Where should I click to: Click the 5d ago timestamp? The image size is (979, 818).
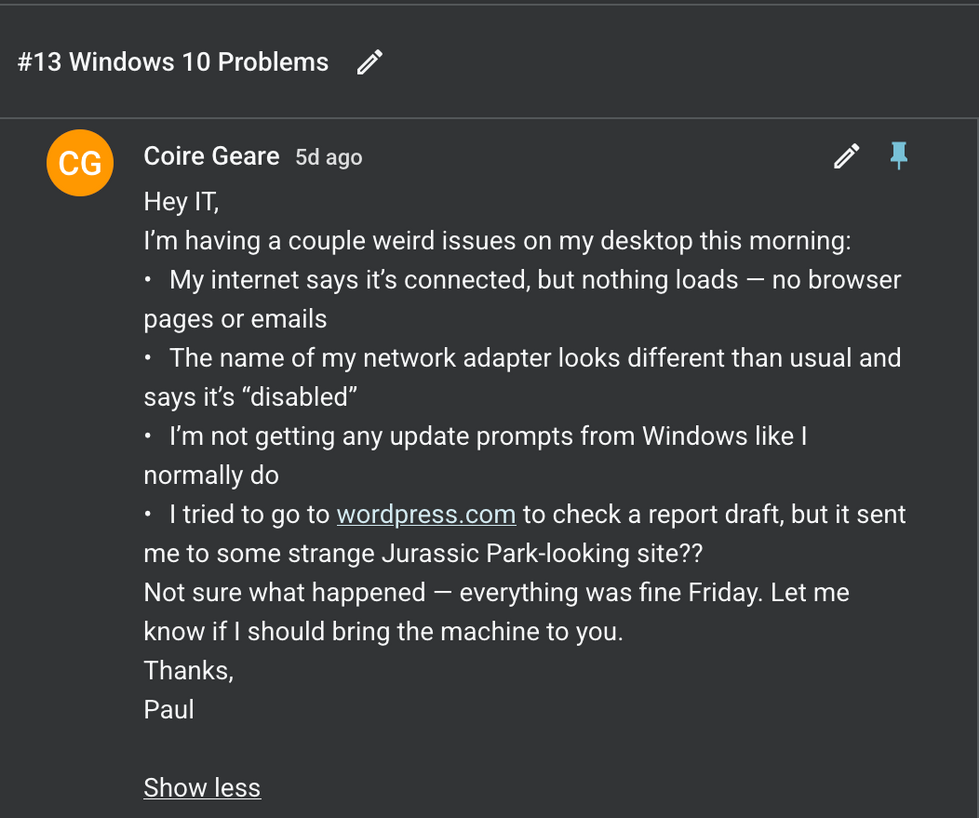pos(328,157)
